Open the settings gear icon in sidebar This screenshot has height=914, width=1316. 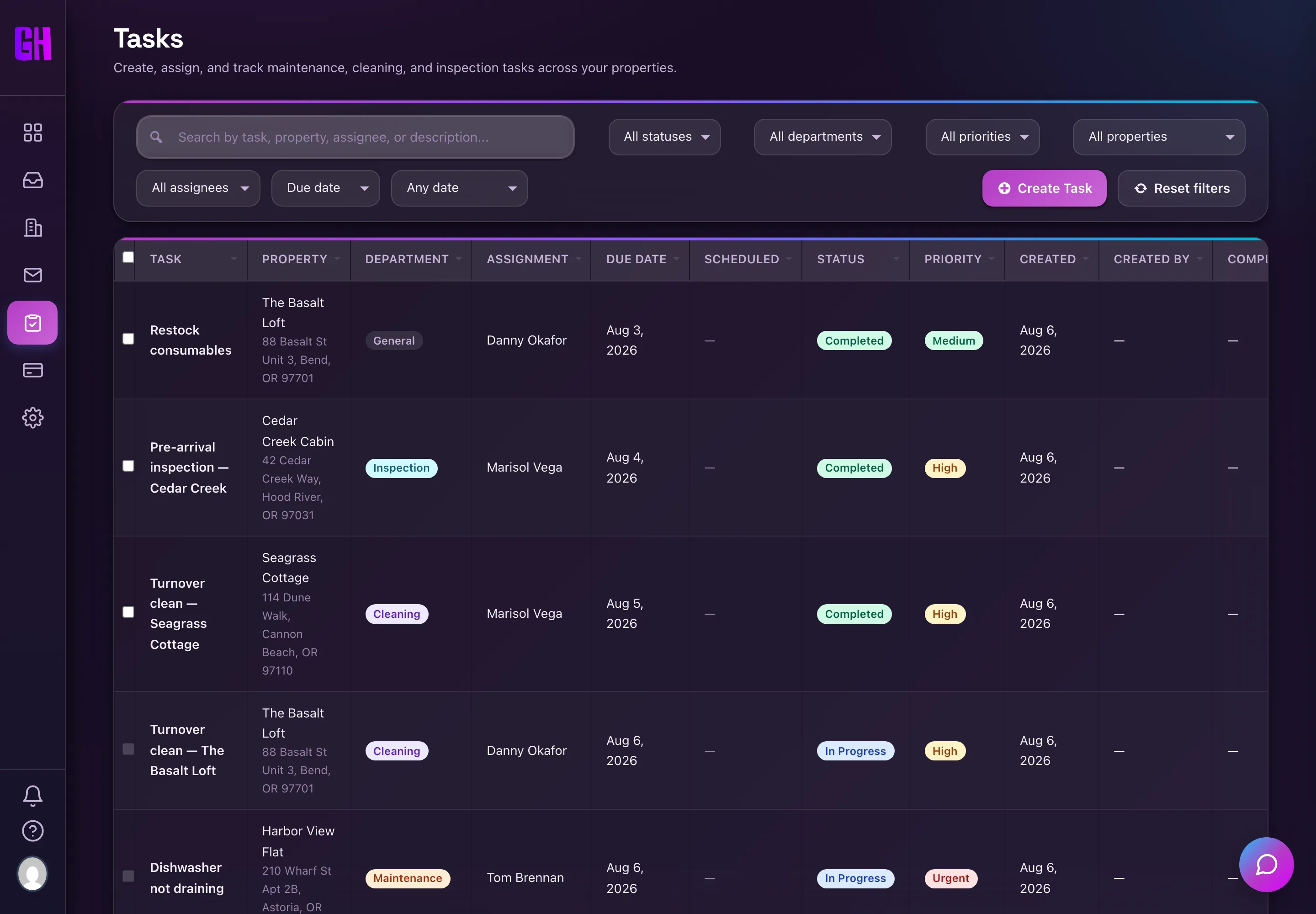(x=32, y=418)
